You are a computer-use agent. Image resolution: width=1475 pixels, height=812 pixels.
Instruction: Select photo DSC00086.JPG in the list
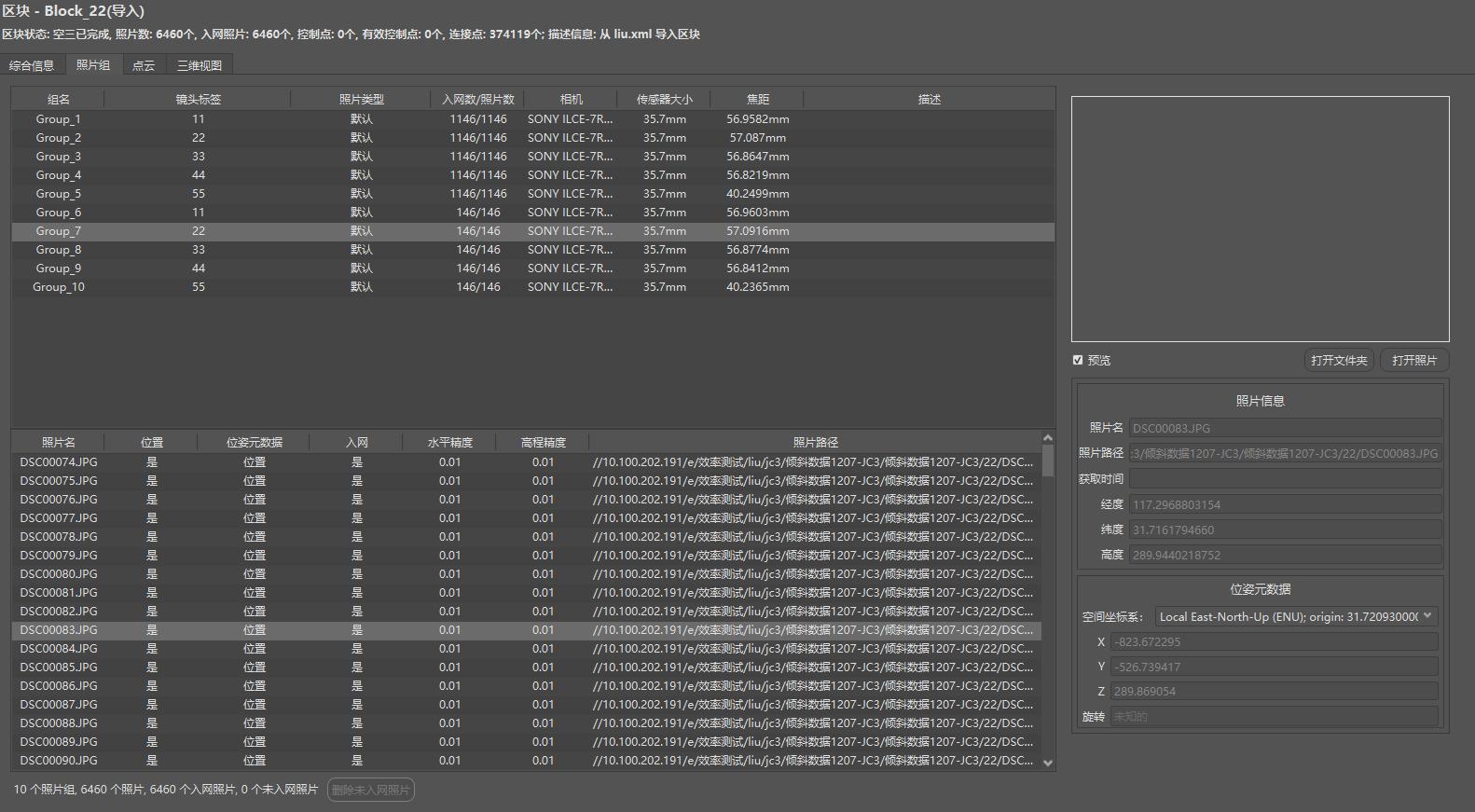point(526,686)
